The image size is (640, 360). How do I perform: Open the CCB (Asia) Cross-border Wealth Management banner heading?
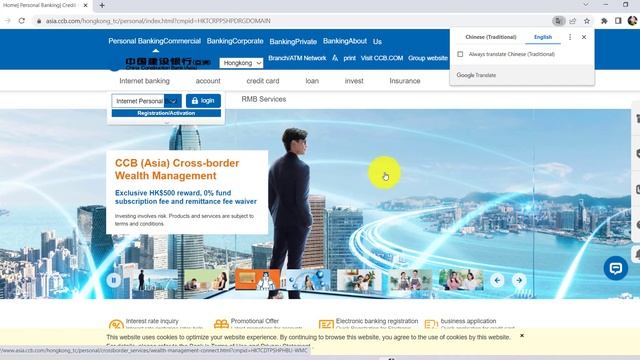click(x=177, y=169)
